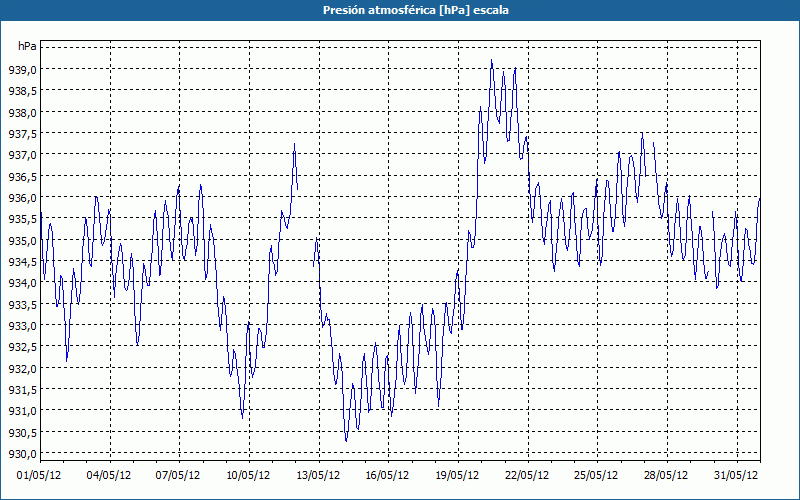Viewport: 800px width, 500px height.
Task: Click the 07/05/12 date label
Action: point(178,476)
